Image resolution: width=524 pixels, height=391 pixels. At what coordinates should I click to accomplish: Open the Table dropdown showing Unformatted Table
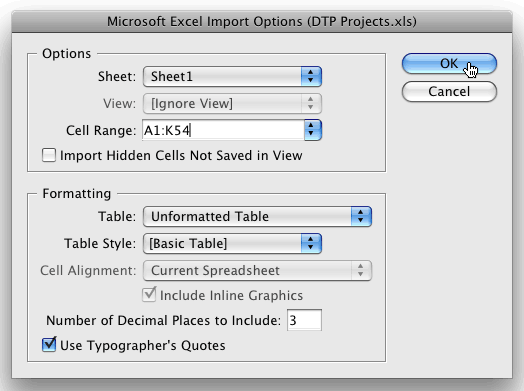point(257,216)
